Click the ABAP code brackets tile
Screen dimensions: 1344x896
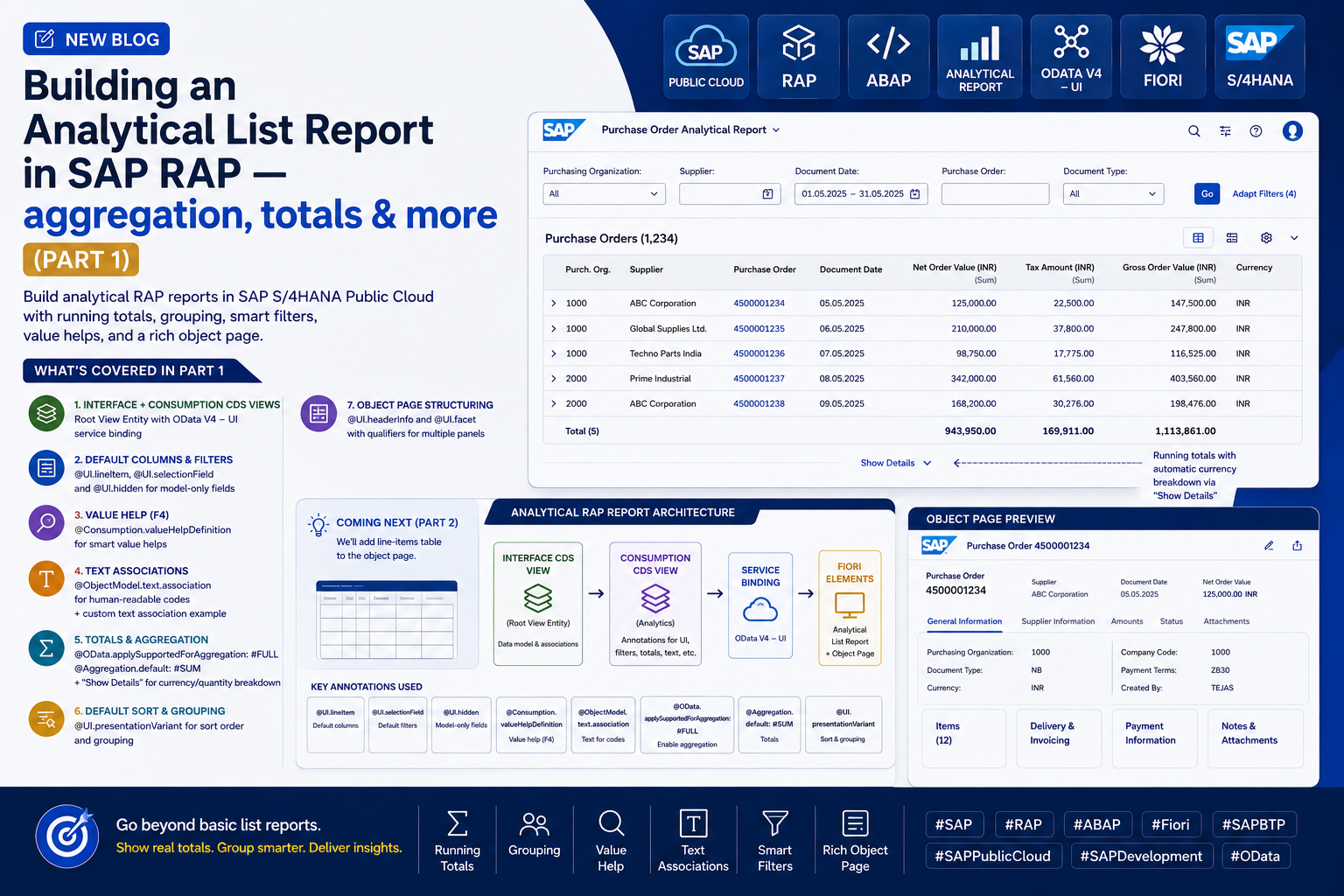tap(888, 56)
